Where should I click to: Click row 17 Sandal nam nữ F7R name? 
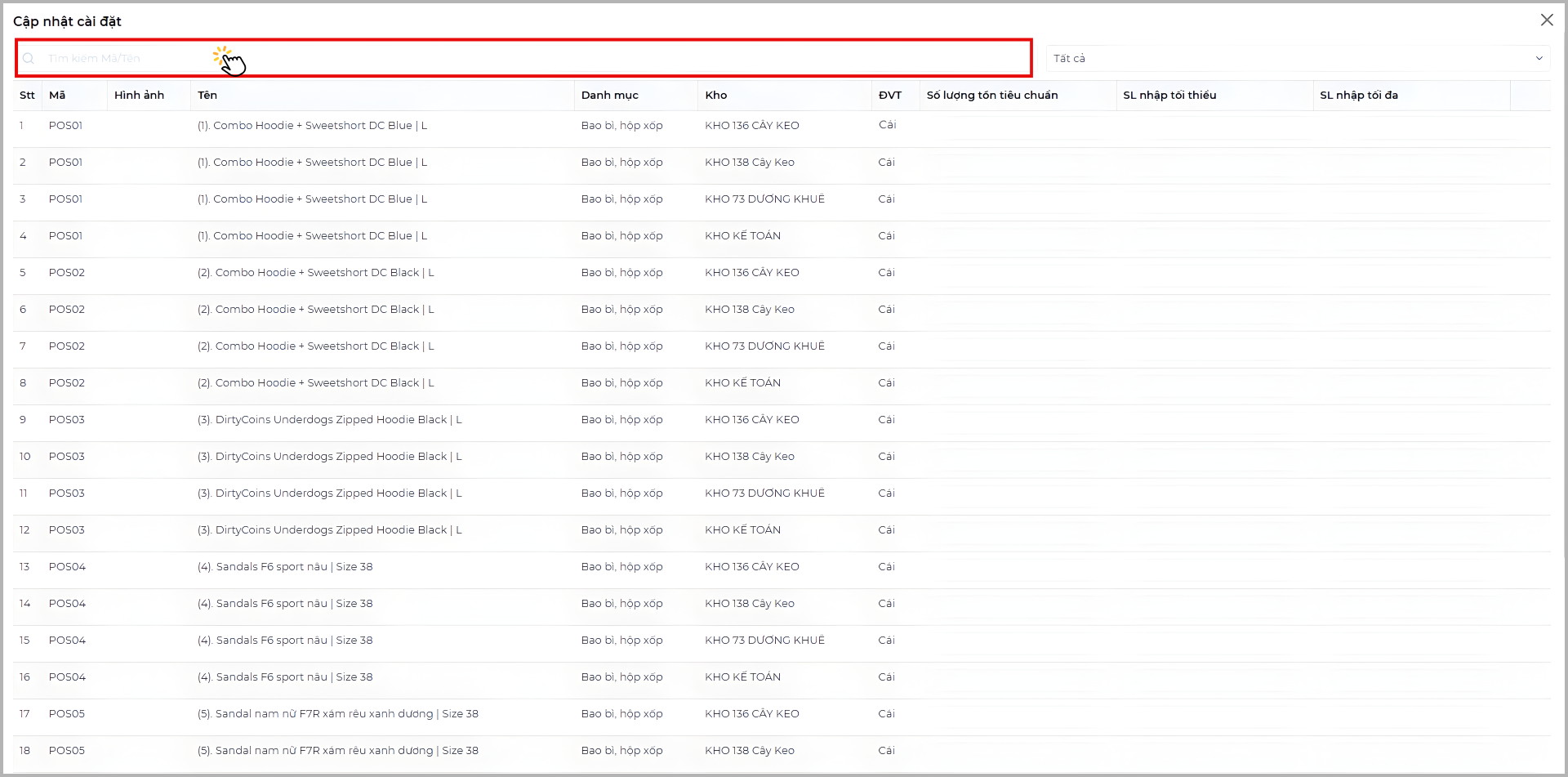coord(338,714)
